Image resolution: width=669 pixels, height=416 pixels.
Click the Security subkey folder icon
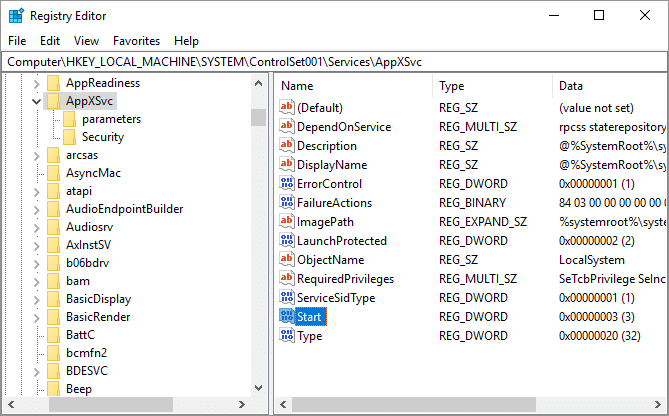pyautogui.click(x=70, y=137)
